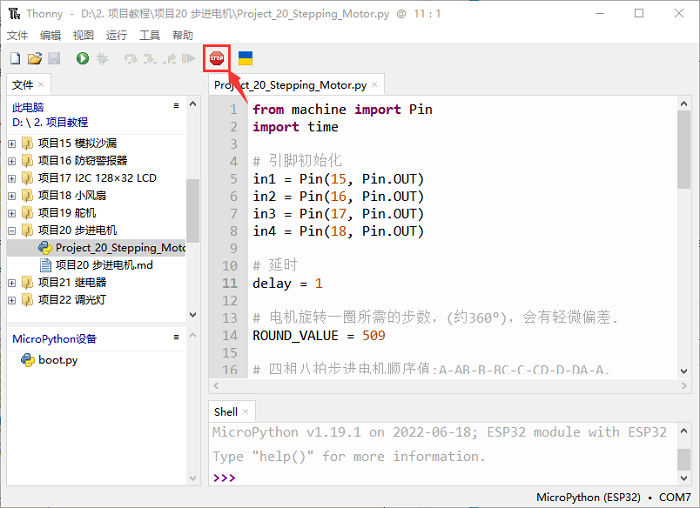Open the 工具 menu
700x508 pixels.
click(149, 35)
